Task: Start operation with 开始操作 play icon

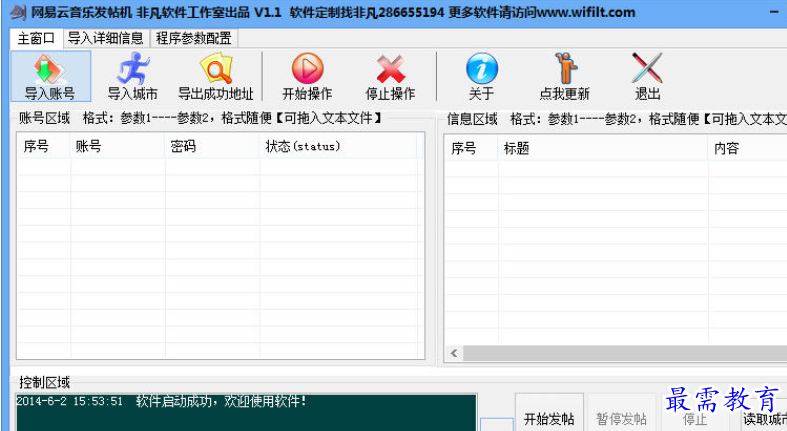Action: pyautogui.click(x=307, y=76)
